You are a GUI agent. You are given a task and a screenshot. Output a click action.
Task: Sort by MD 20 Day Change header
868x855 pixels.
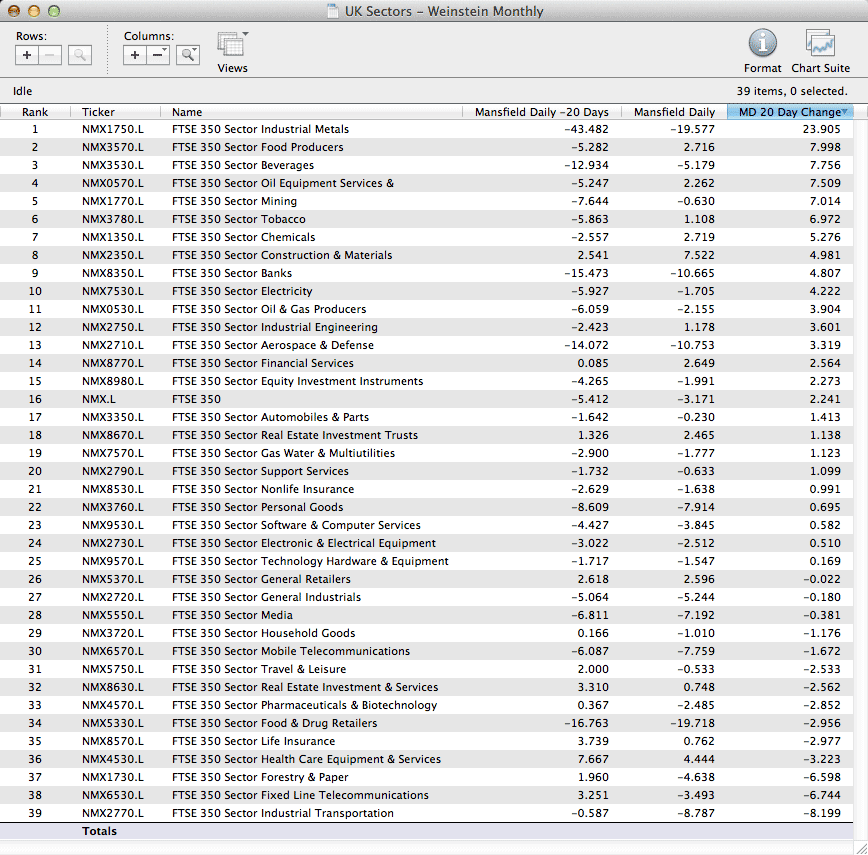(x=789, y=112)
